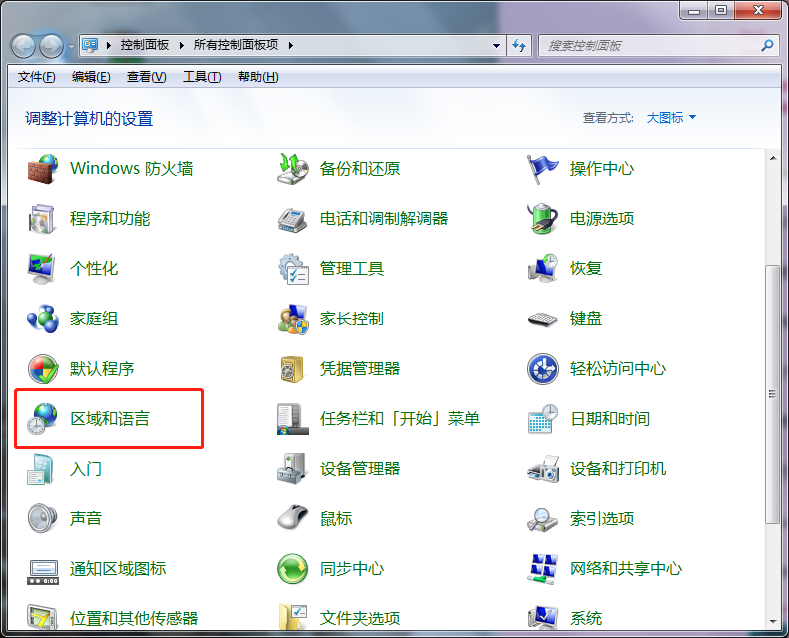Screen dimensions: 789x638
Task: Click the refresh button next to address bar
Action: pos(519,46)
